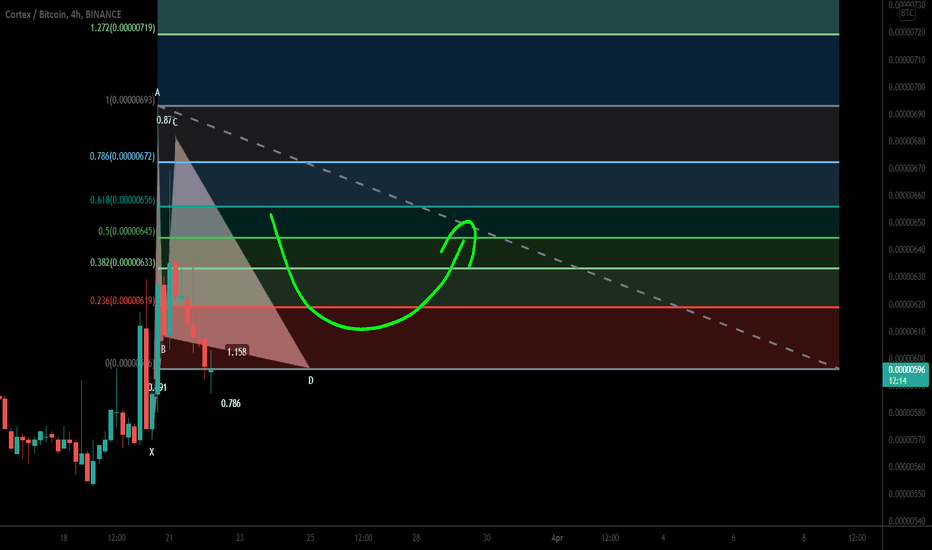Select the light blue 0.786 Fibonacci level line
Screen dimensions: 932x550
[x=498, y=162]
